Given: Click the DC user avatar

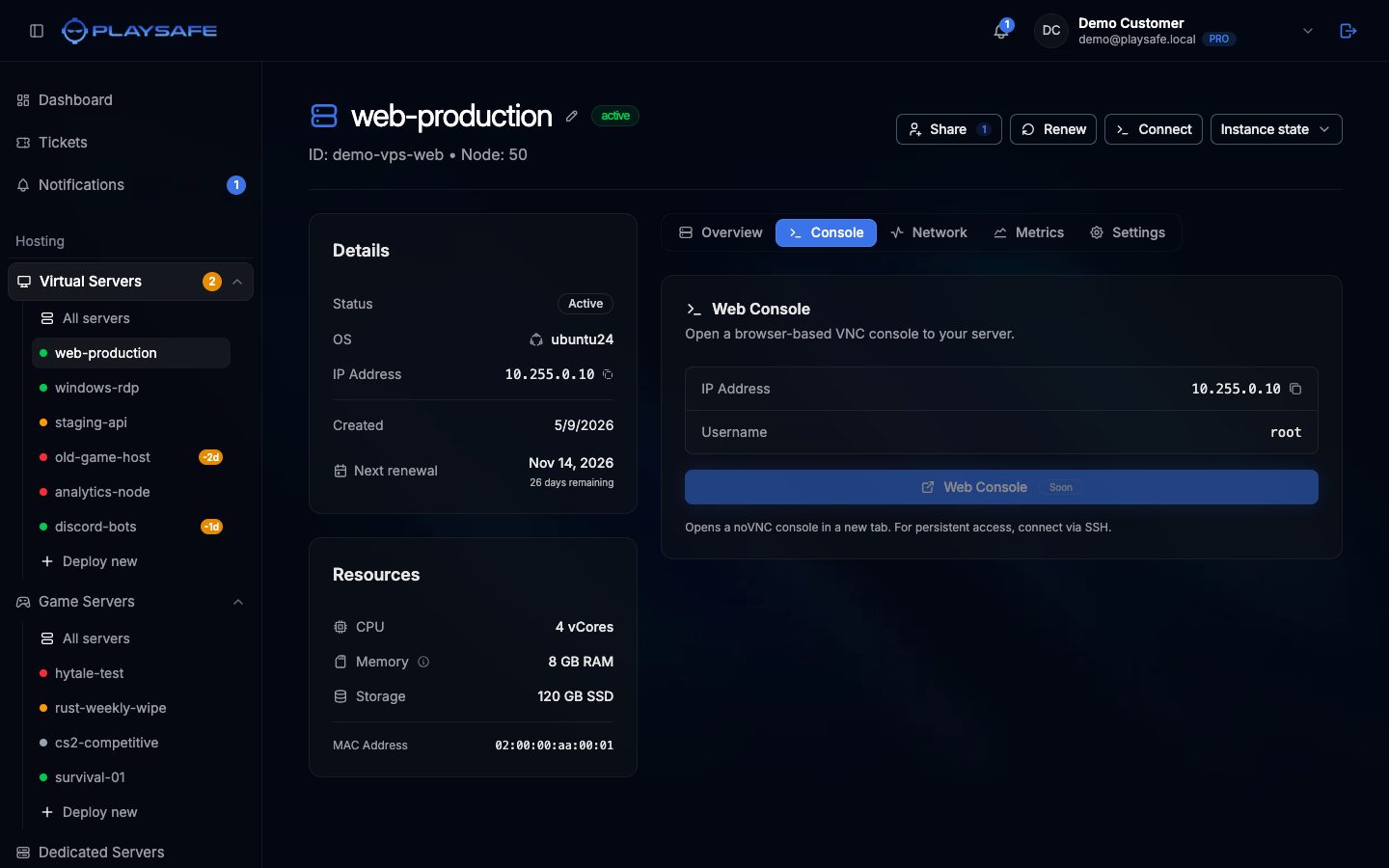Looking at the screenshot, I should tap(1051, 31).
